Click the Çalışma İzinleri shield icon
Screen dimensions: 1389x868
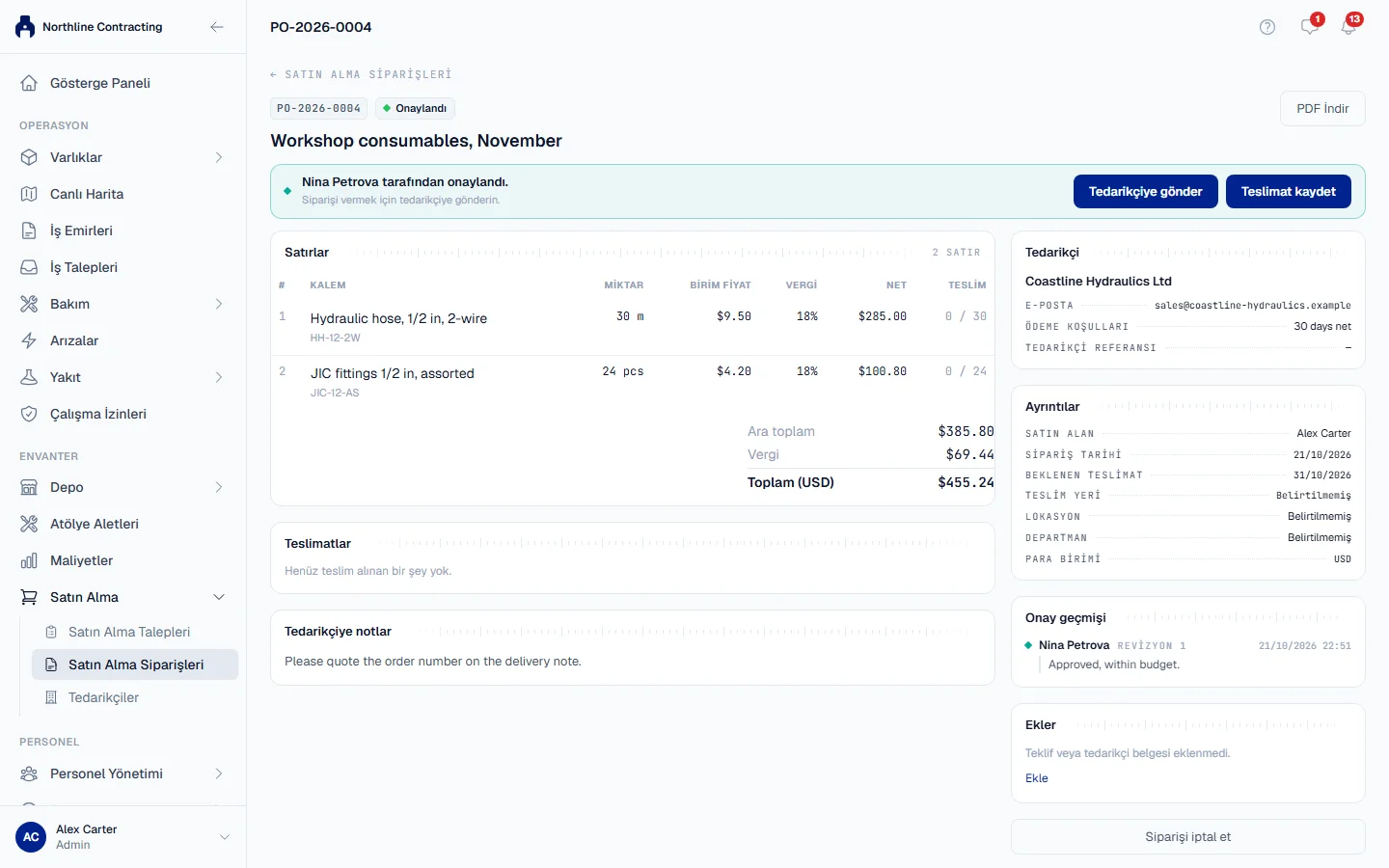(x=29, y=414)
